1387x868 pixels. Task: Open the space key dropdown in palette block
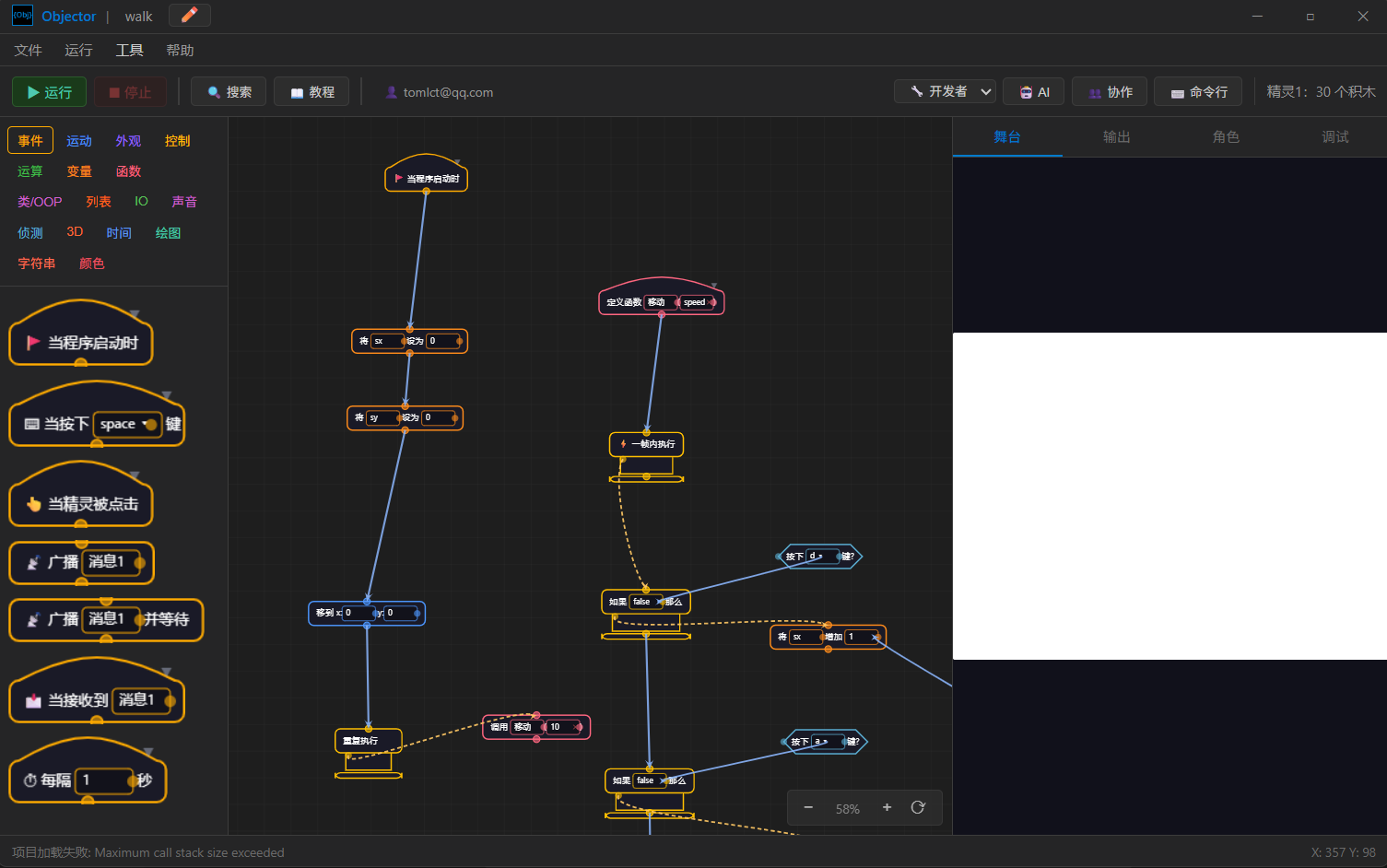[127, 424]
